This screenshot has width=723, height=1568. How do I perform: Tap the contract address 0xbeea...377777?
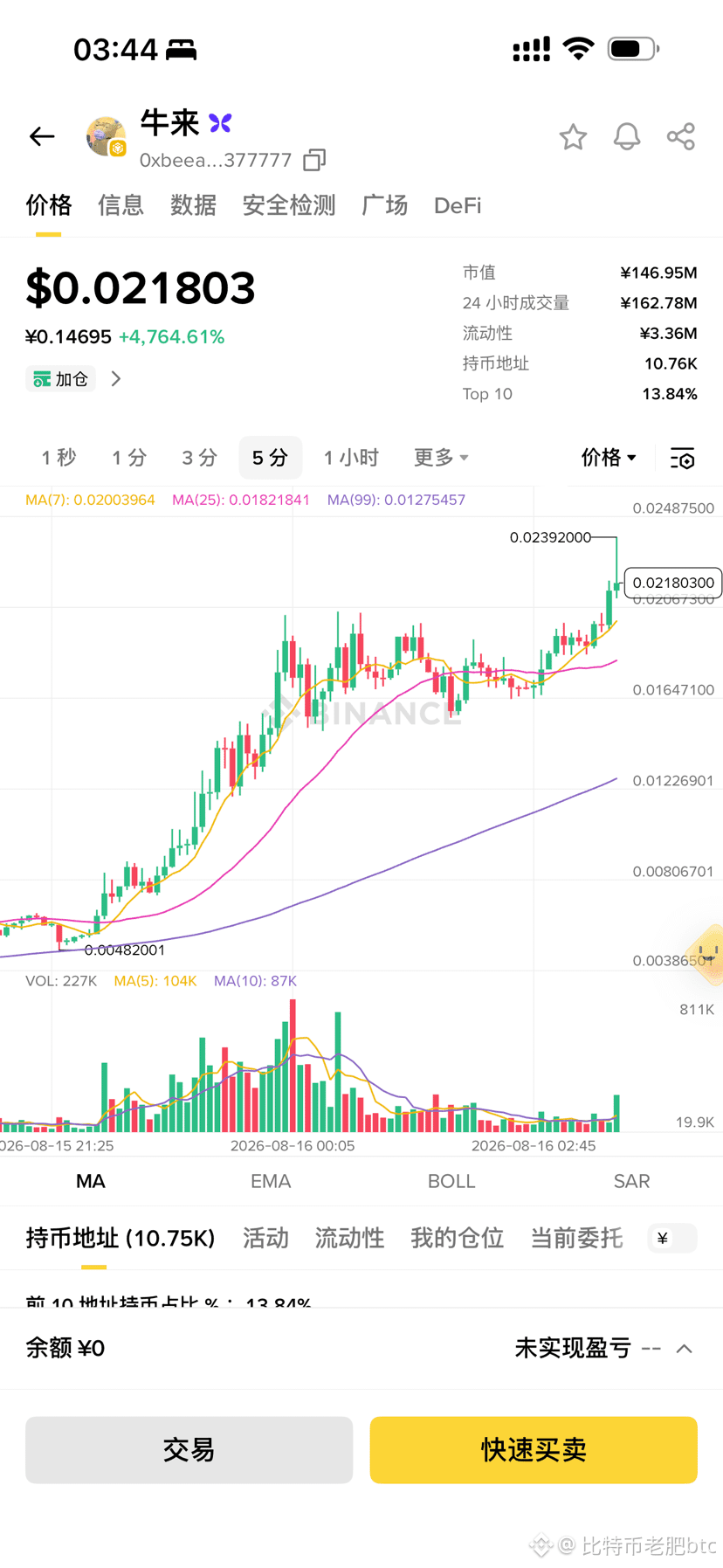tap(216, 160)
